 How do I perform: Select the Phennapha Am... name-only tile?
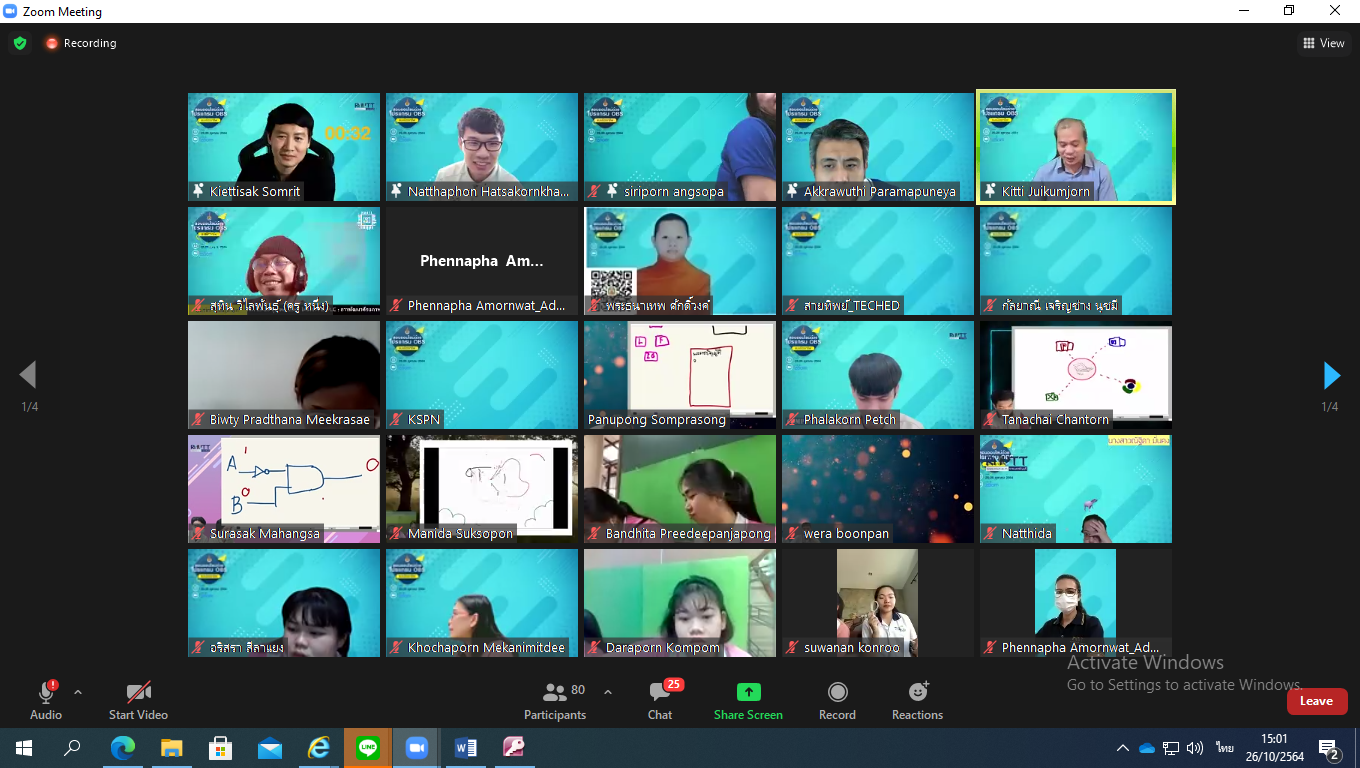[482, 261]
